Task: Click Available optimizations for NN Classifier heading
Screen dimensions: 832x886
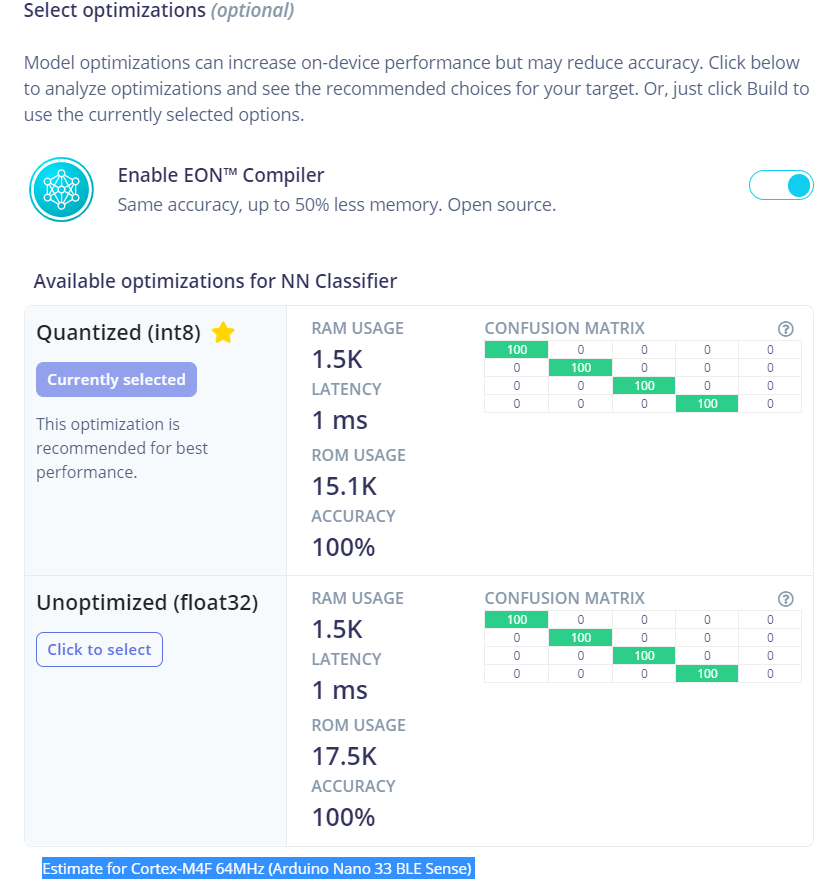Action: point(215,281)
